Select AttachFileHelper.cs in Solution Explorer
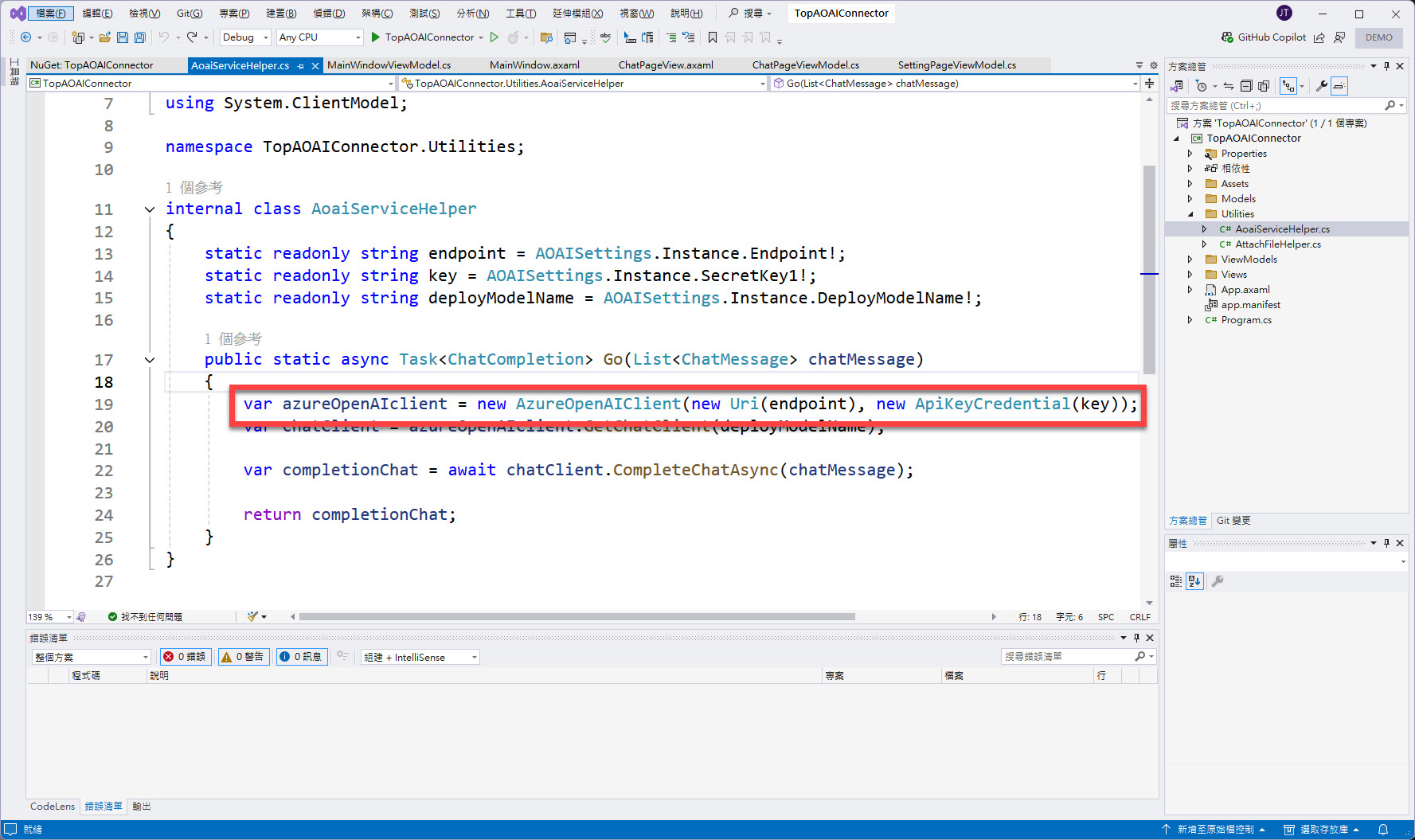This screenshot has width=1415, height=840. point(1277,244)
